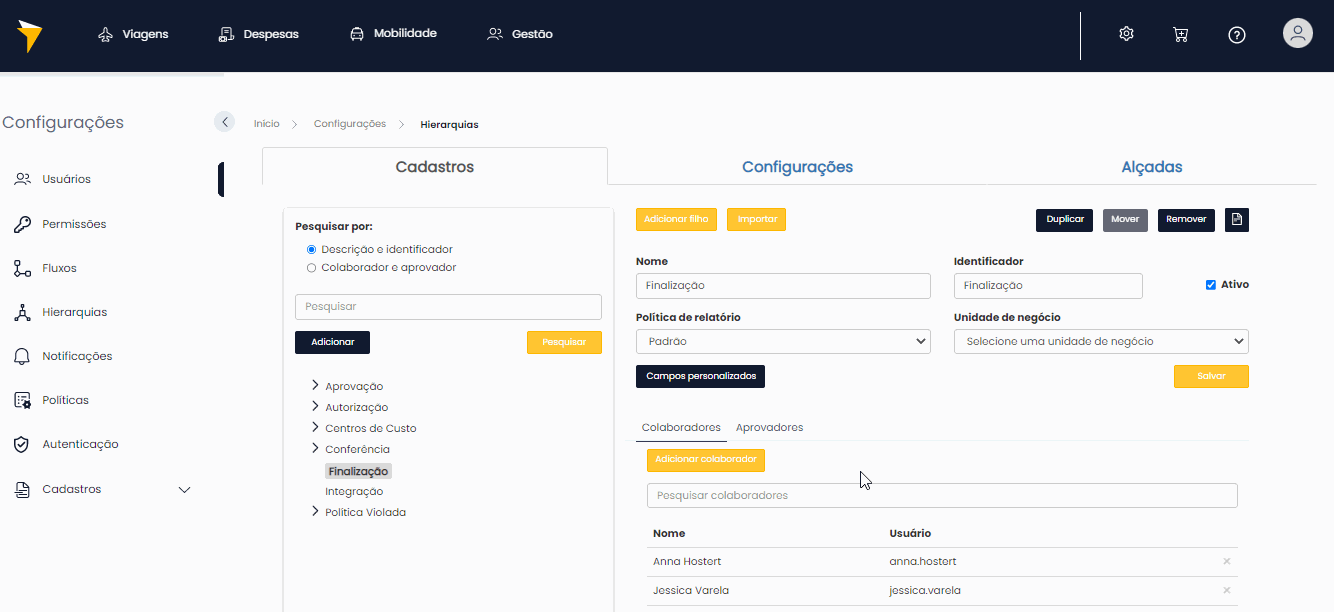Remove Anna Hostert with the X icon
This screenshot has width=1334, height=612.
point(1227,561)
